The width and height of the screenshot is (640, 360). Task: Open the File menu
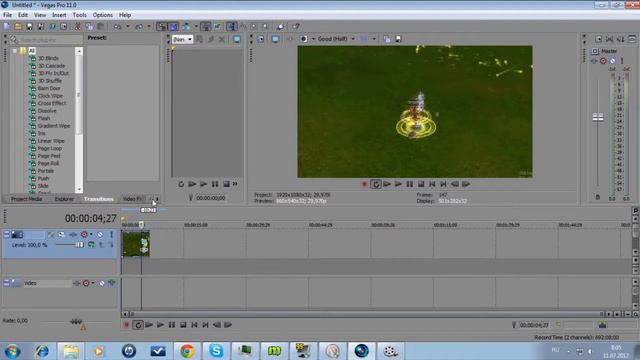click(7, 15)
